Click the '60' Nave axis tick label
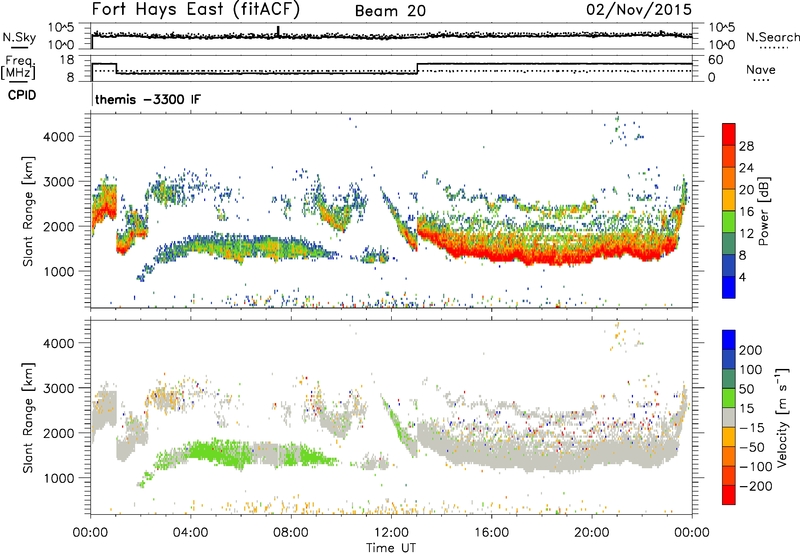Viewport: 800px width, 554px height. point(715,60)
